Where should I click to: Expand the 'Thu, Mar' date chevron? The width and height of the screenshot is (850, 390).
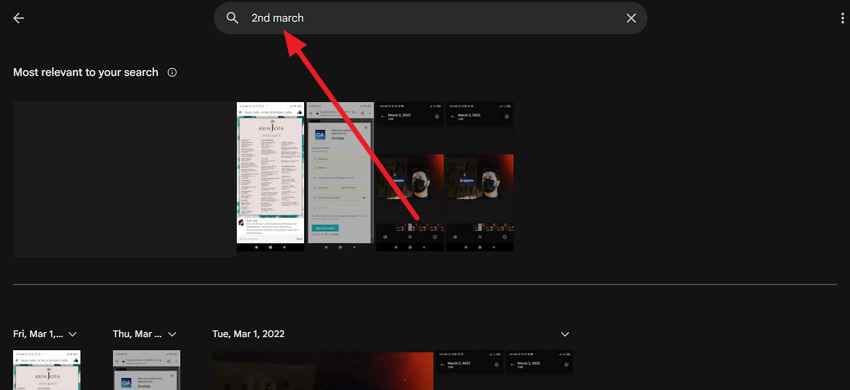pyautogui.click(x=172, y=334)
